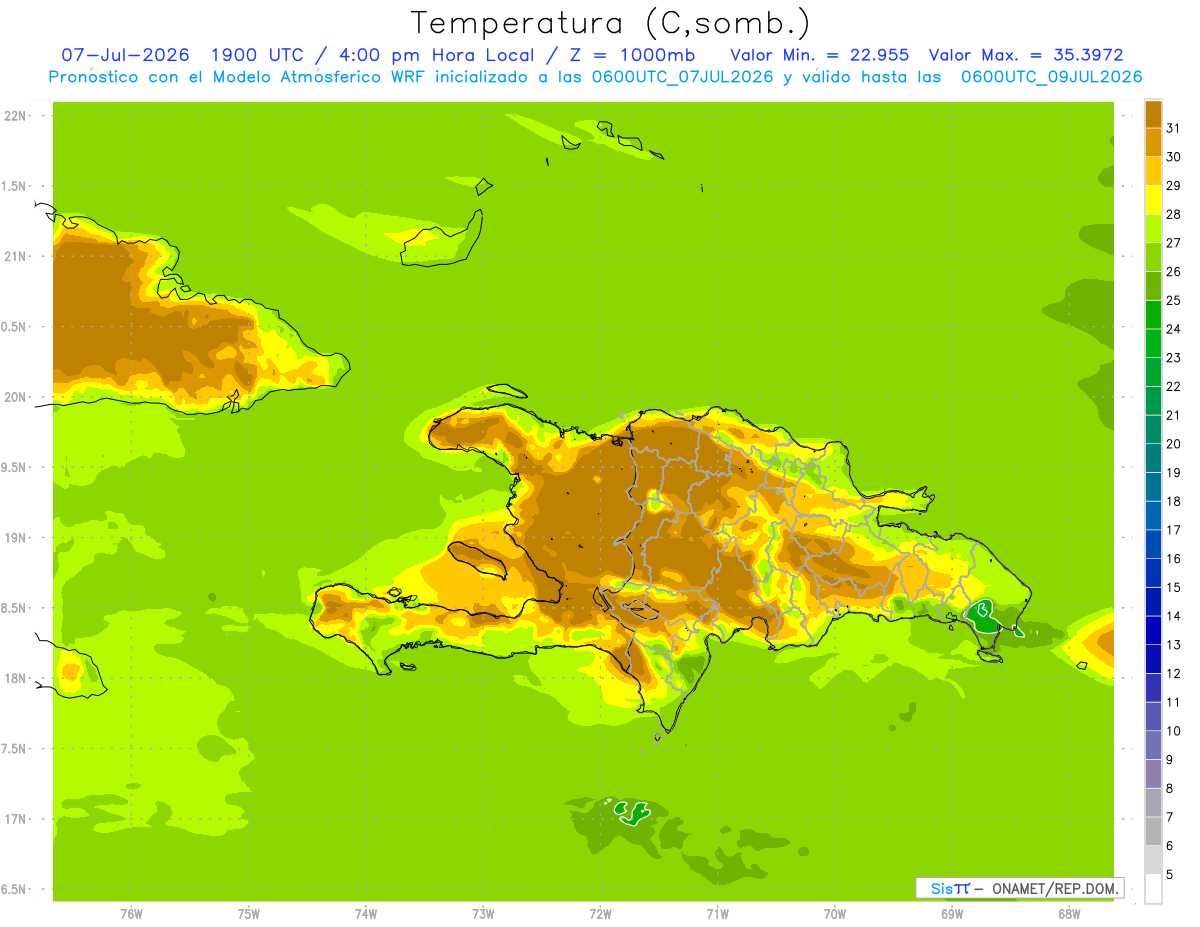Click the '72W' longitude label
1200x927 pixels.
[601, 914]
